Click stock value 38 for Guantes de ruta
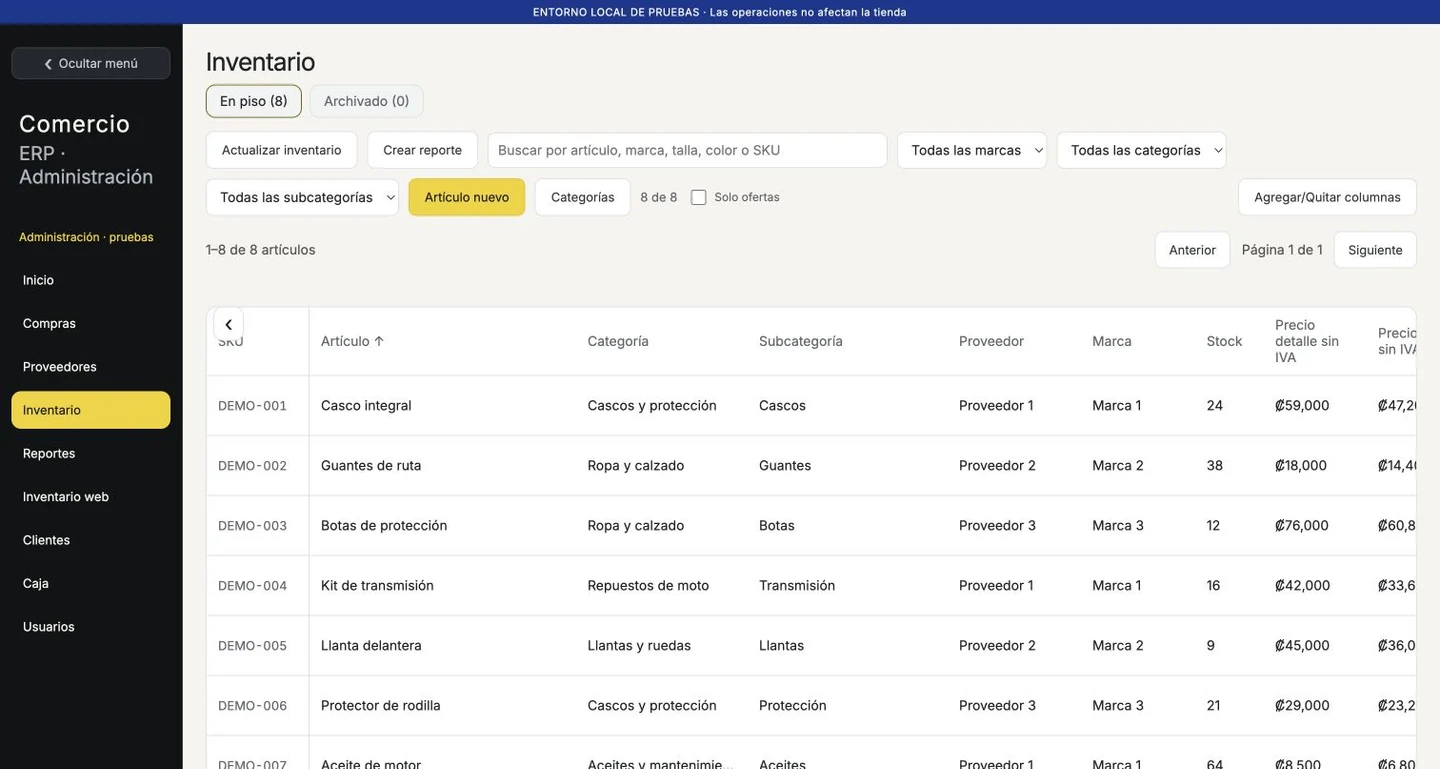This screenshot has height=769, width=1440. pos(1215,465)
